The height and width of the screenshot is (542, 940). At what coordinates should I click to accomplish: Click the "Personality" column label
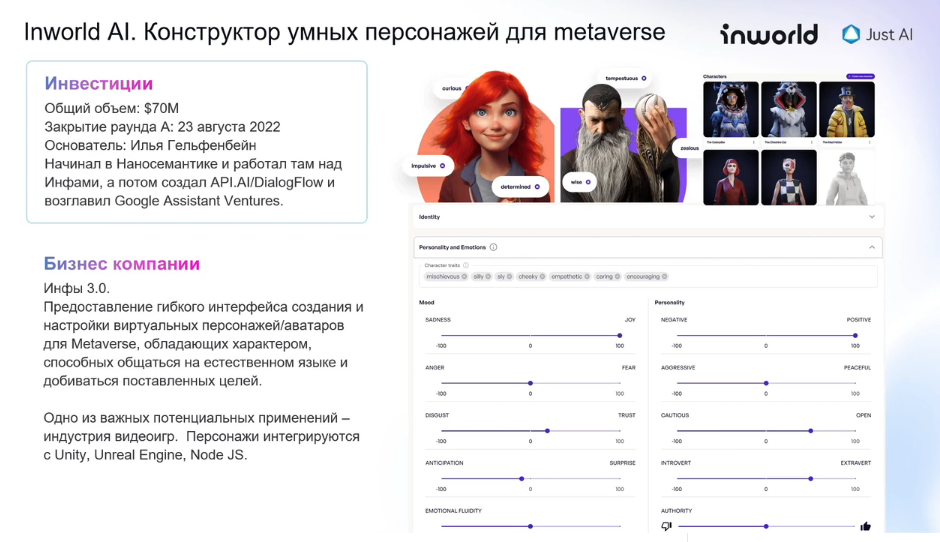point(670,303)
